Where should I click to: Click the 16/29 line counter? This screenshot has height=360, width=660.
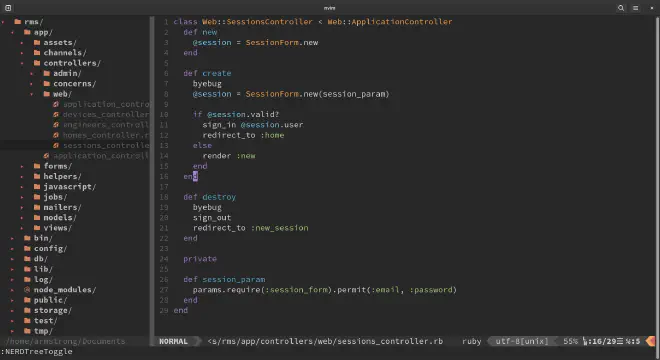click(604, 341)
